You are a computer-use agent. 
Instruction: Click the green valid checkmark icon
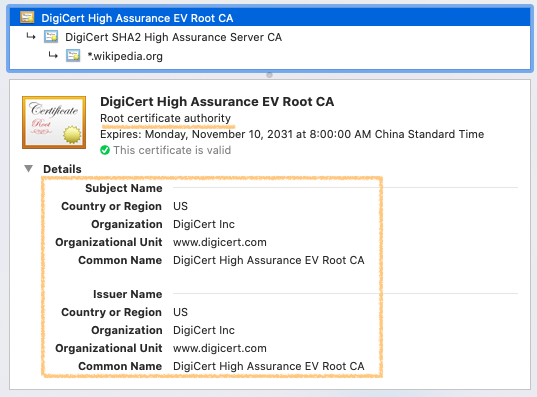coord(105,150)
